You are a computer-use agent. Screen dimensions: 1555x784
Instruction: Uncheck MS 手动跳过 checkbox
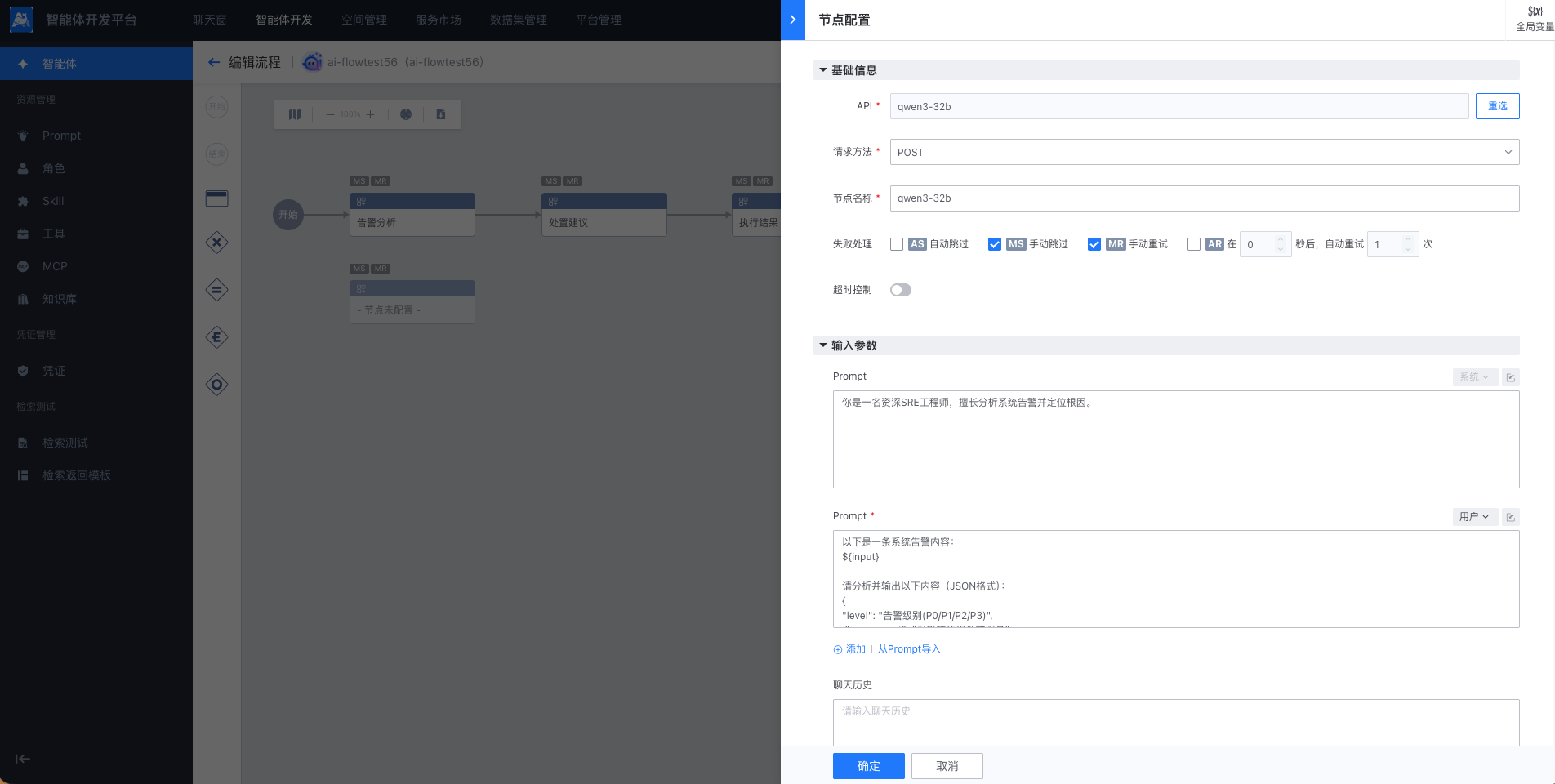(995, 244)
